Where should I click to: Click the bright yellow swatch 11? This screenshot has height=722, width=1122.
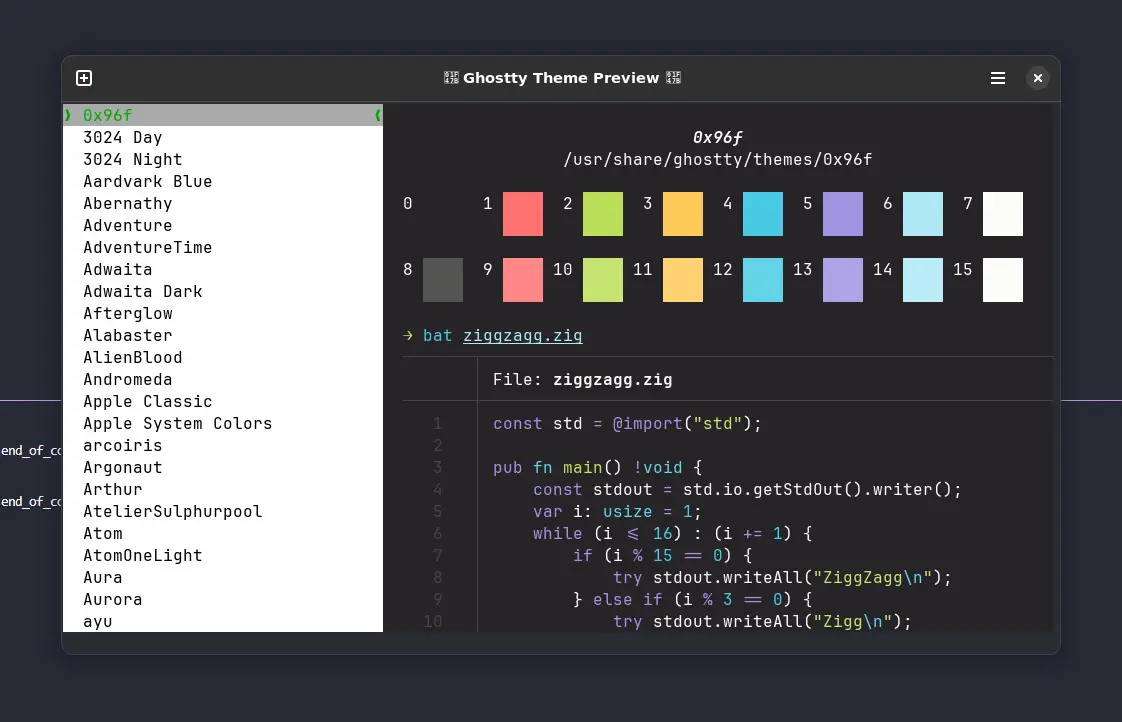683,280
